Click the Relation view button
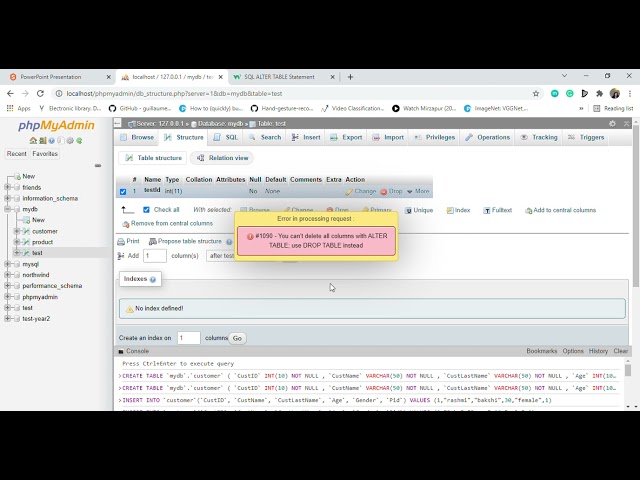The image size is (640, 480). point(222,158)
